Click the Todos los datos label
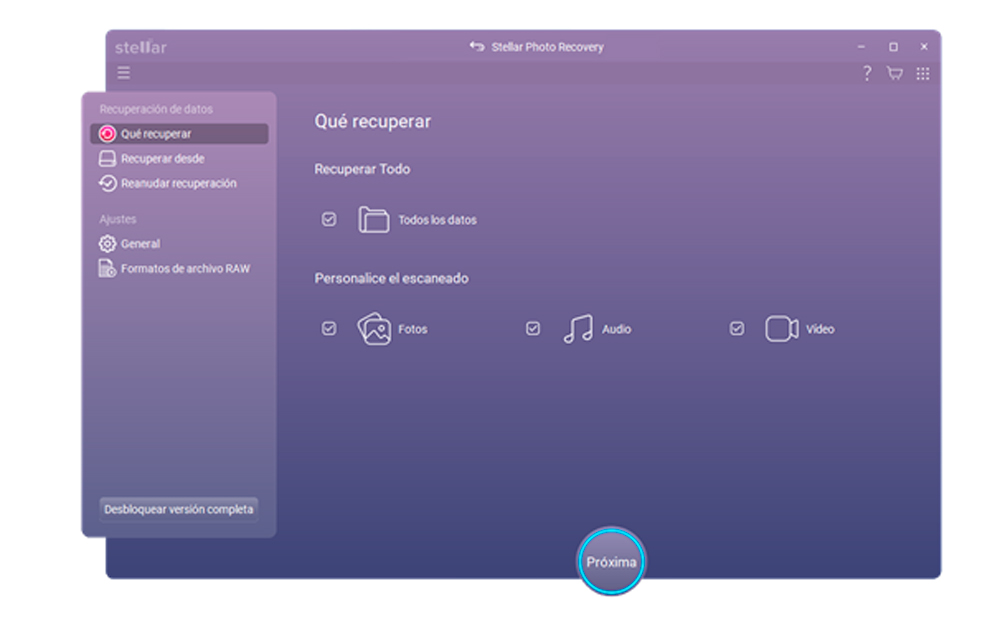 pyautogui.click(x=438, y=220)
